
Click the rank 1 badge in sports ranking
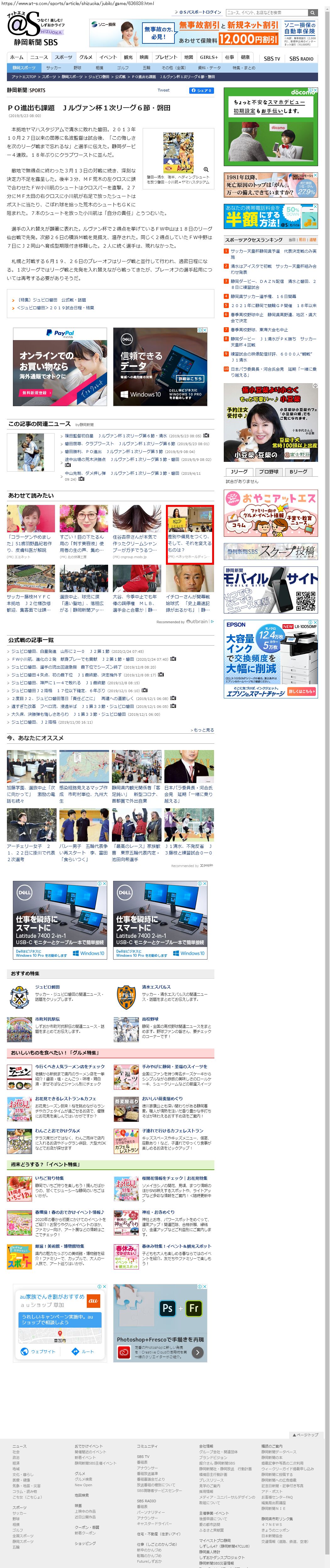pyautogui.click(x=227, y=251)
